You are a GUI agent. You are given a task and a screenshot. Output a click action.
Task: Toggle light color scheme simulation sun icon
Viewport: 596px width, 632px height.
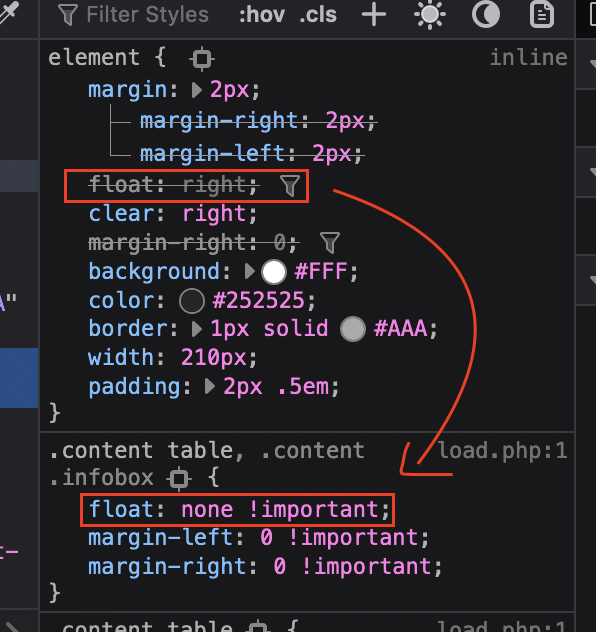(x=430, y=15)
